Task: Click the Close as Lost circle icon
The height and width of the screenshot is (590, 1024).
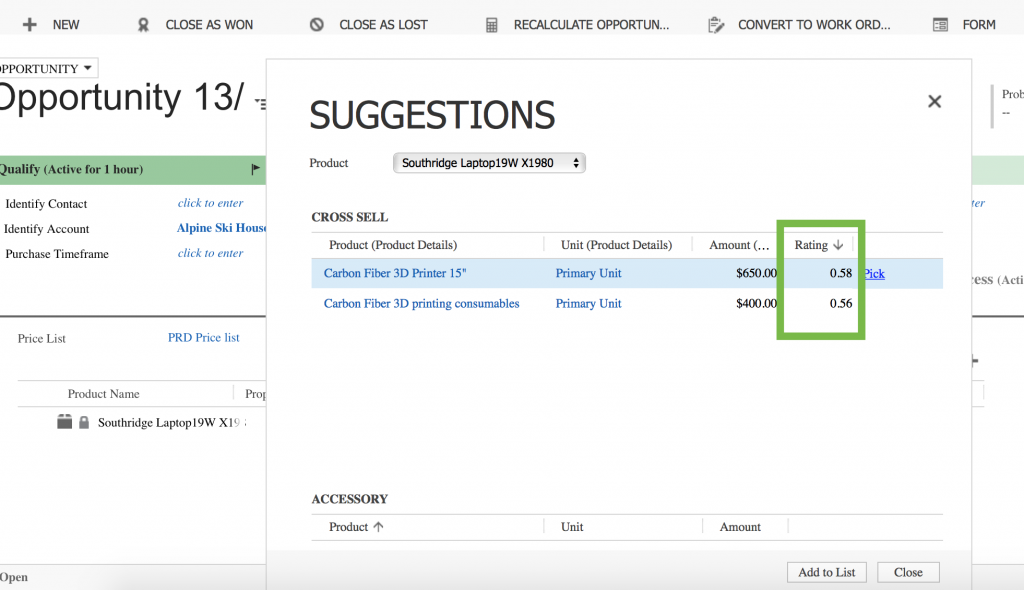Action: tap(317, 24)
